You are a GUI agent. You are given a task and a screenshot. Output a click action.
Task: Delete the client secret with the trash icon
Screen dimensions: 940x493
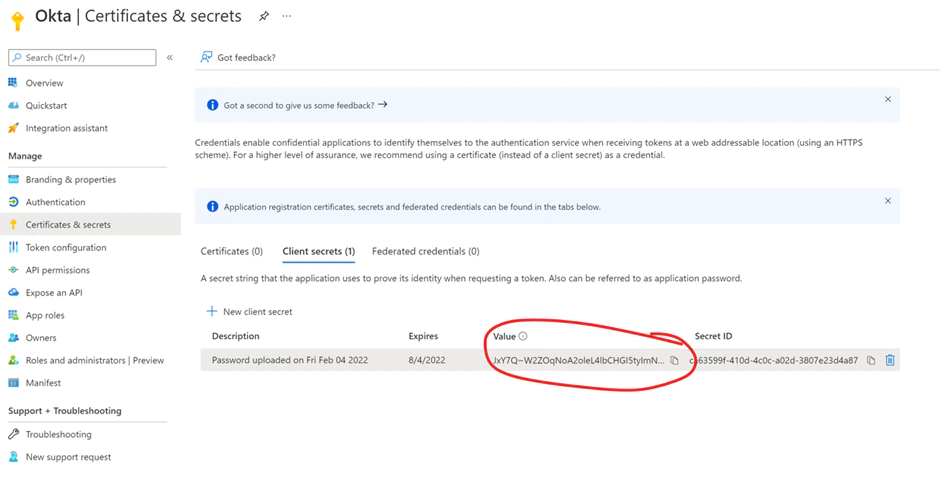pyautogui.click(x=890, y=360)
